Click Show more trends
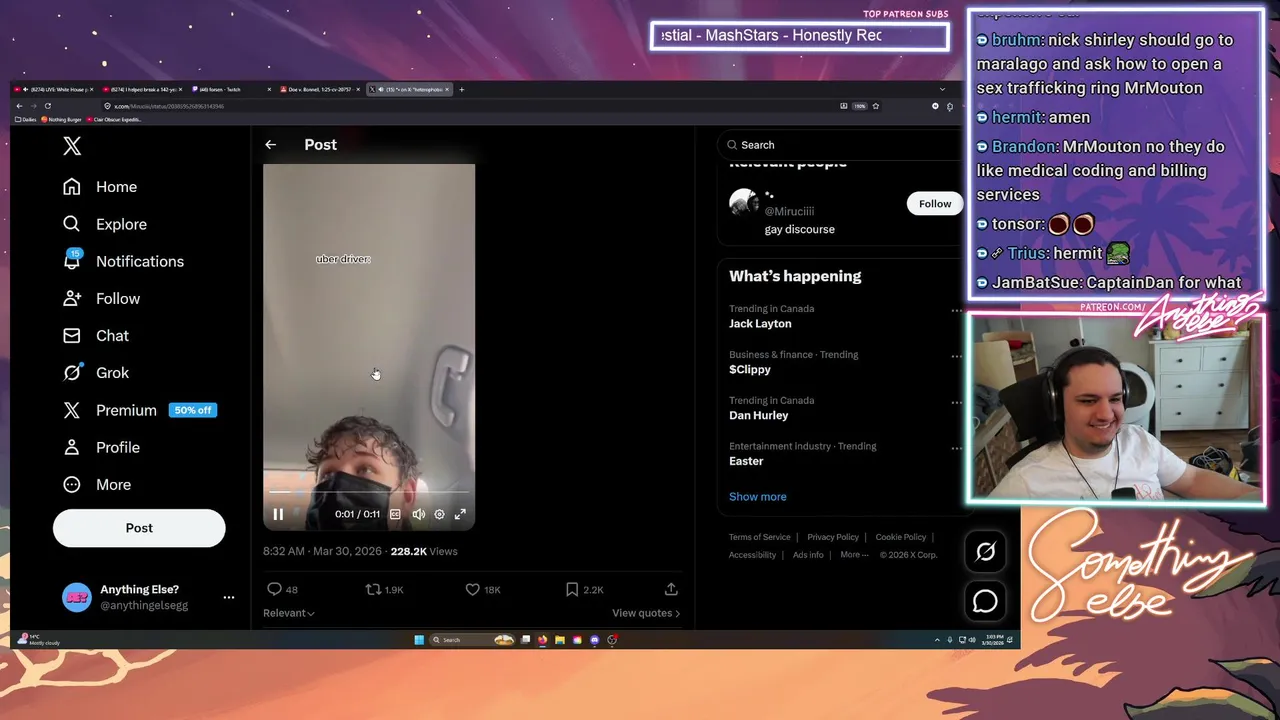Viewport: 1280px width, 720px height. [757, 496]
